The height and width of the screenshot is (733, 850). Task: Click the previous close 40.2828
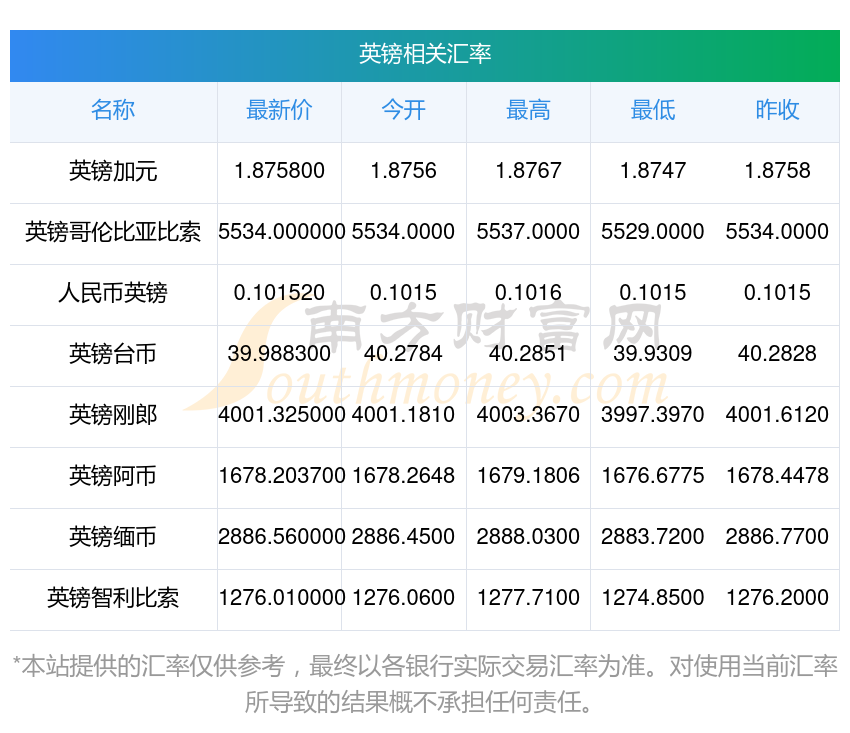click(777, 353)
